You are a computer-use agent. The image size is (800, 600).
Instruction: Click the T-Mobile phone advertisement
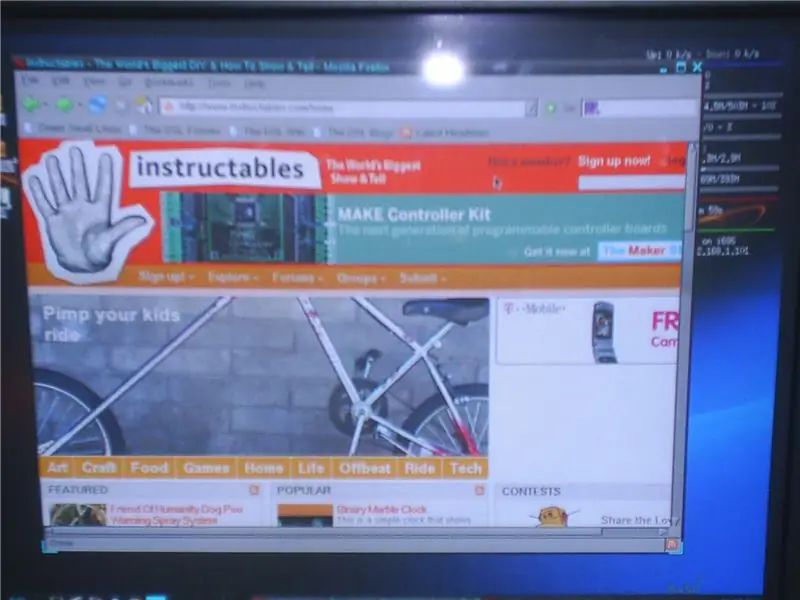[588, 331]
